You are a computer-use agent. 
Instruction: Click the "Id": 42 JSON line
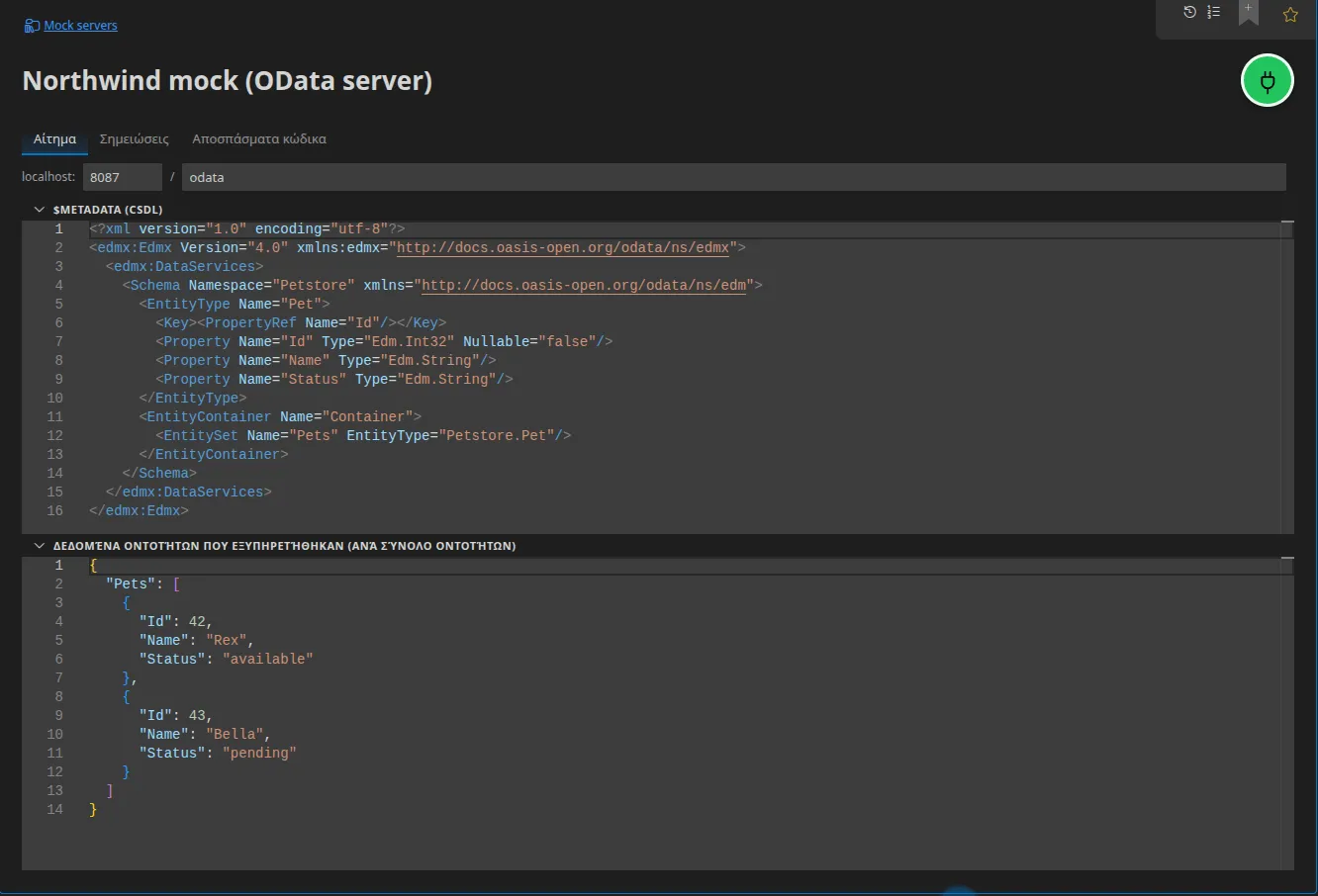[x=176, y=621]
